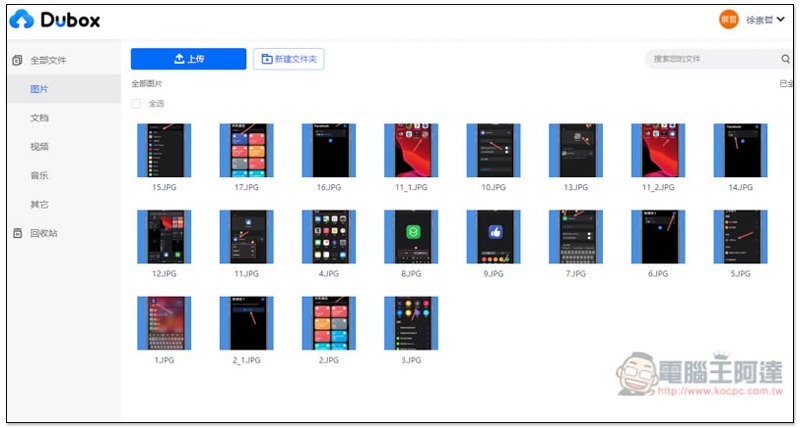Switch to the 视频 category
Image resolution: width=800 pixels, height=428 pixels.
[x=40, y=147]
